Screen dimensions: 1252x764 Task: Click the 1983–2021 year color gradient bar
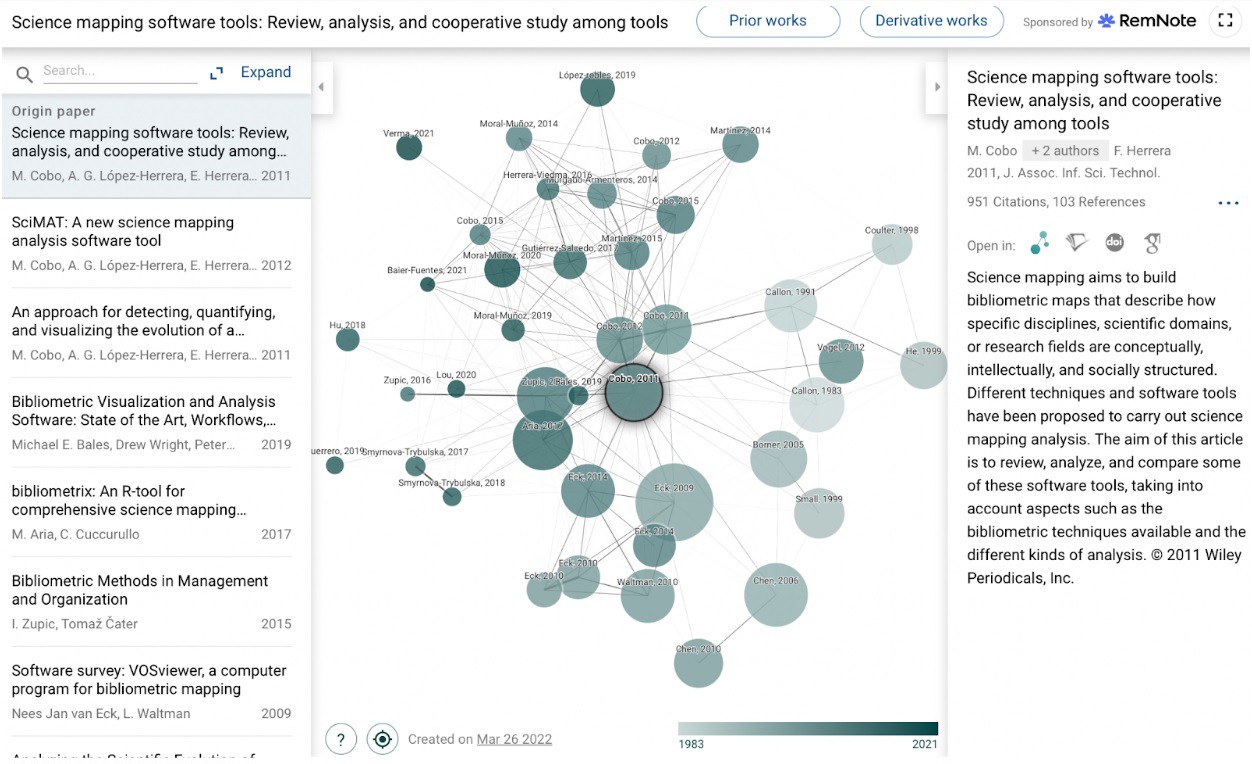[807, 729]
